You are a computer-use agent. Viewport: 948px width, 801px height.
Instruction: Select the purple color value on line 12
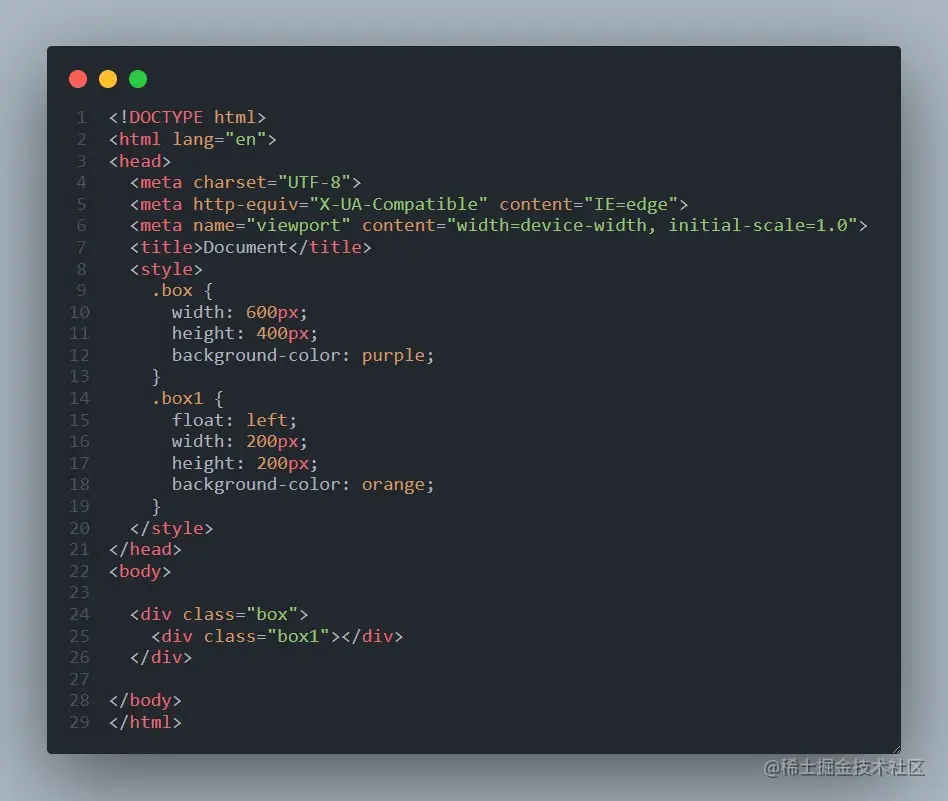coord(394,355)
